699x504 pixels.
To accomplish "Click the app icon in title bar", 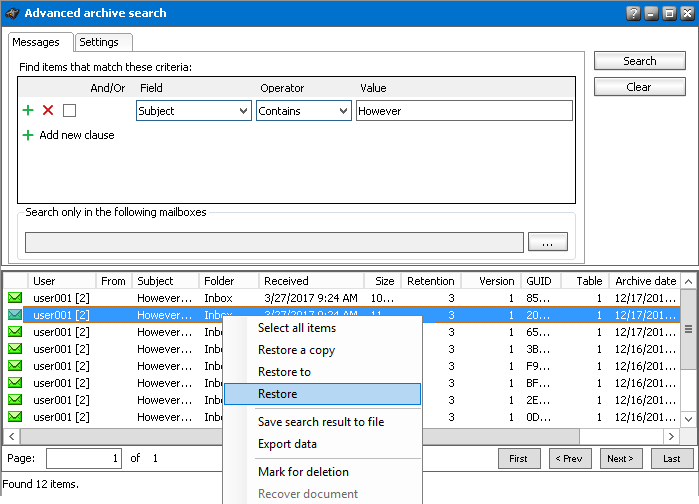I will pyautogui.click(x=11, y=13).
